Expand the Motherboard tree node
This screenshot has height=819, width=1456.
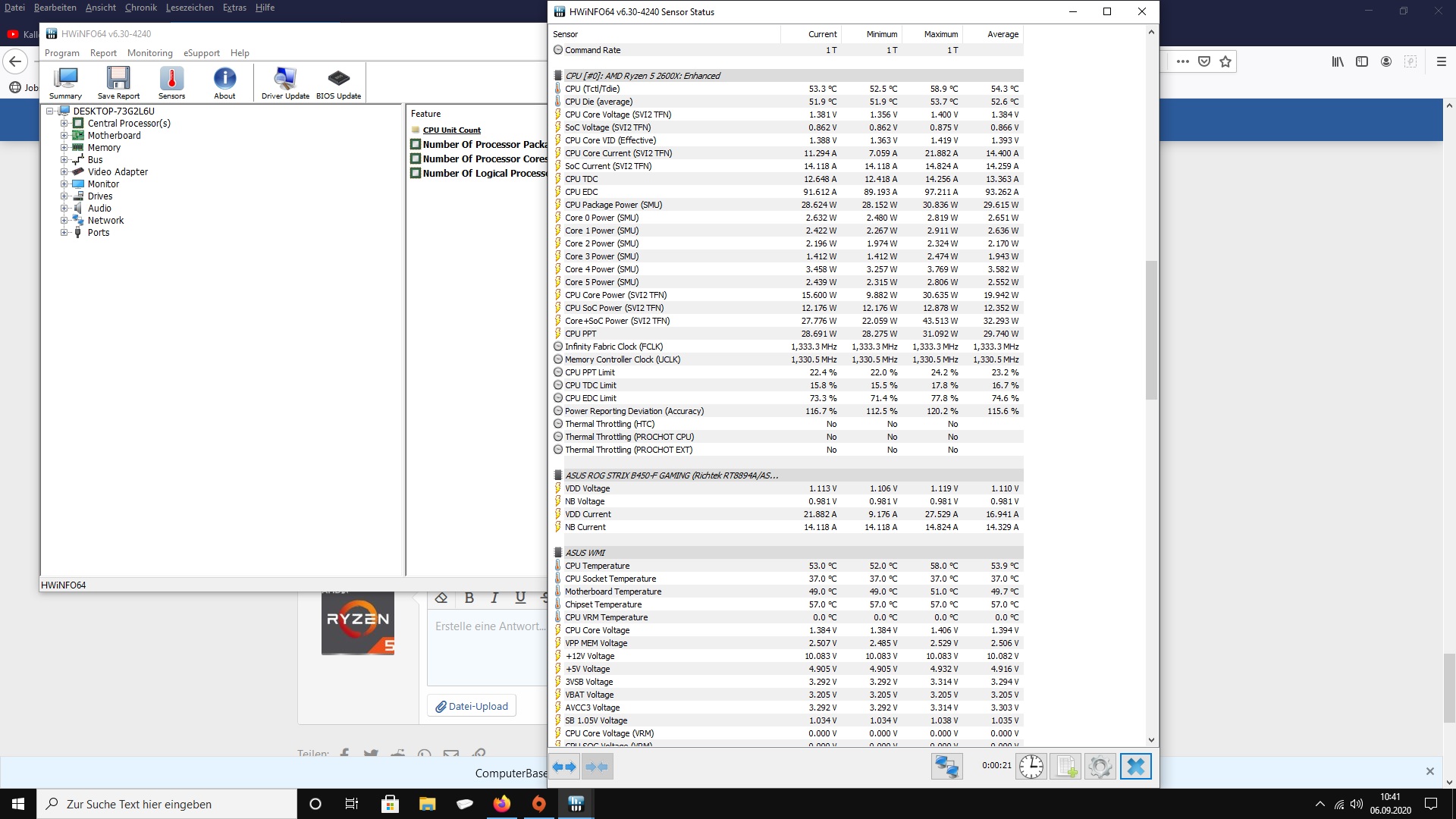coord(64,136)
